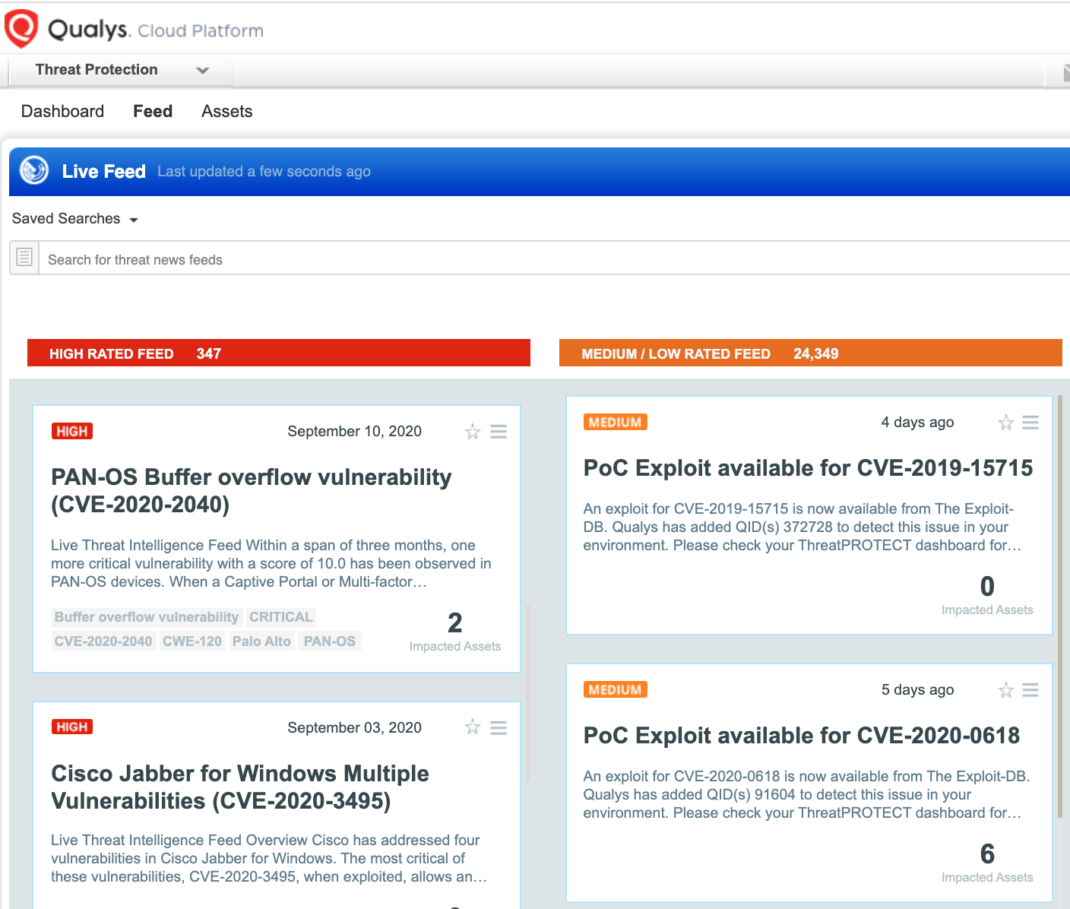Click the September 03, 2020 date
1070x909 pixels.
(x=354, y=727)
